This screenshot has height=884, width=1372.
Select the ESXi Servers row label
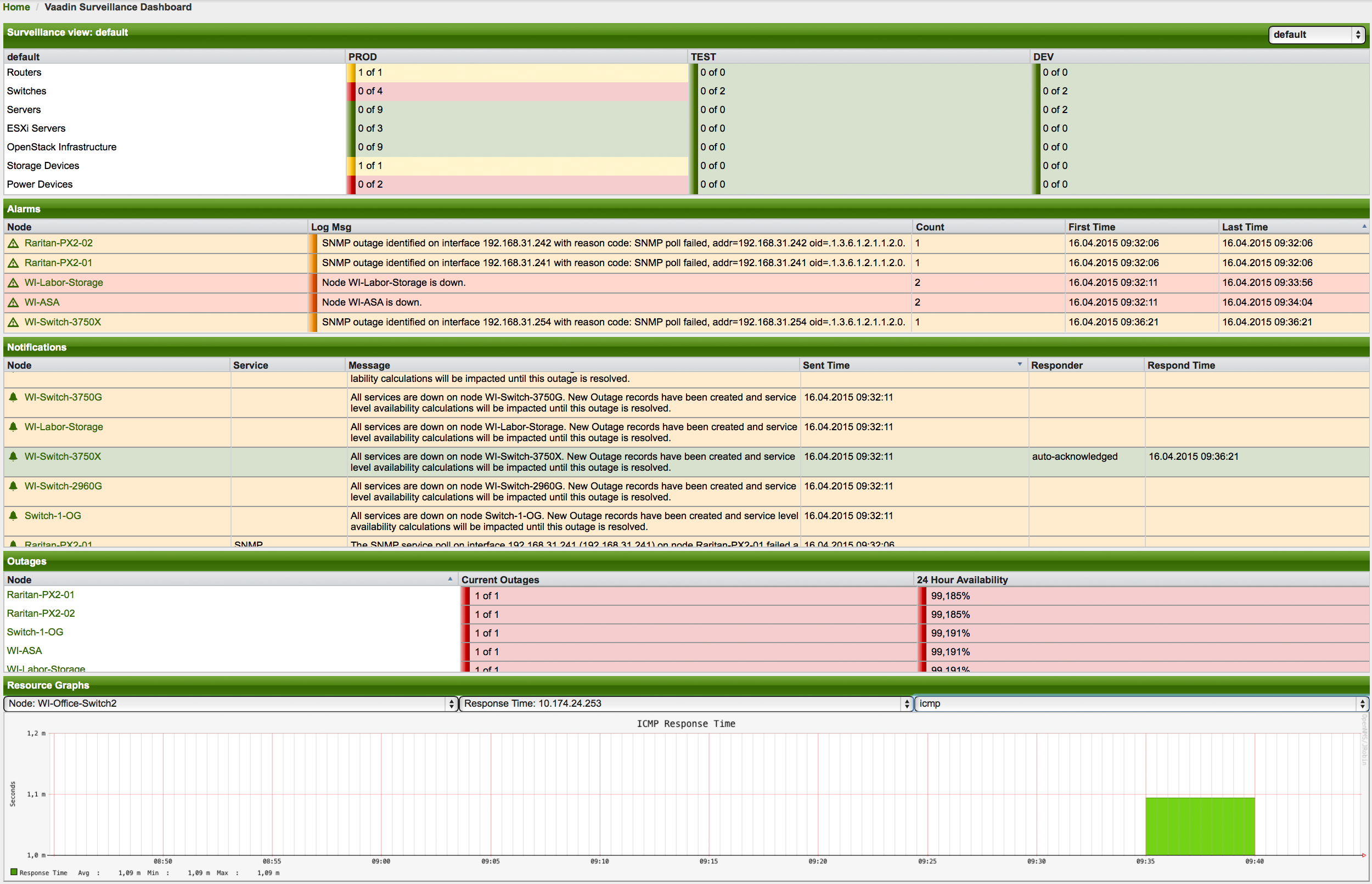(x=36, y=128)
